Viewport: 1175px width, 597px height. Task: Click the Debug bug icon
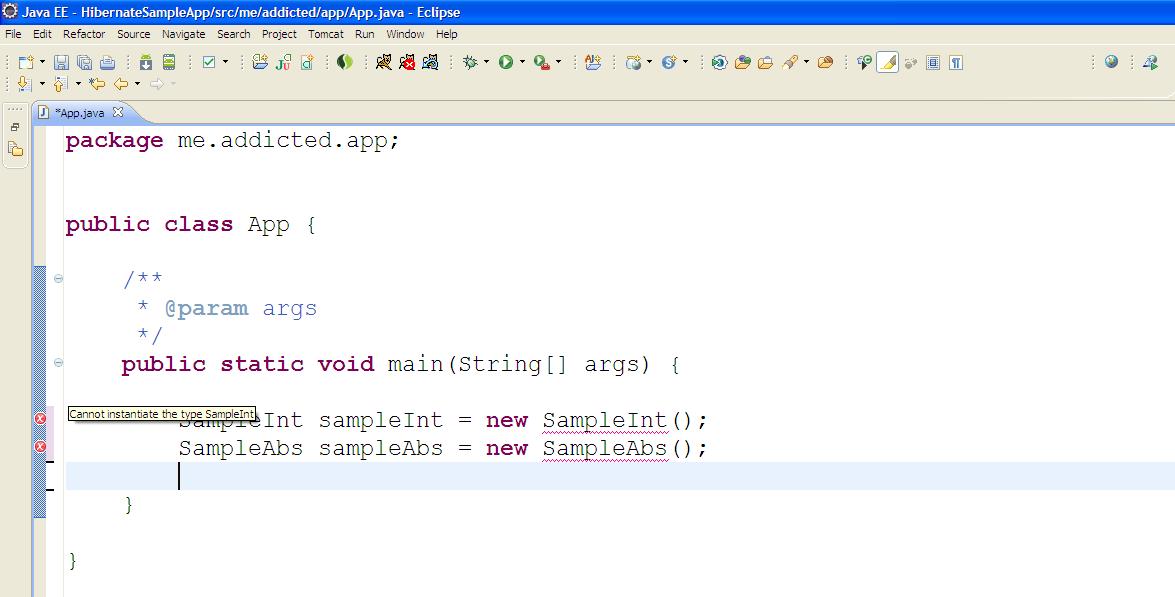coord(471,63)
